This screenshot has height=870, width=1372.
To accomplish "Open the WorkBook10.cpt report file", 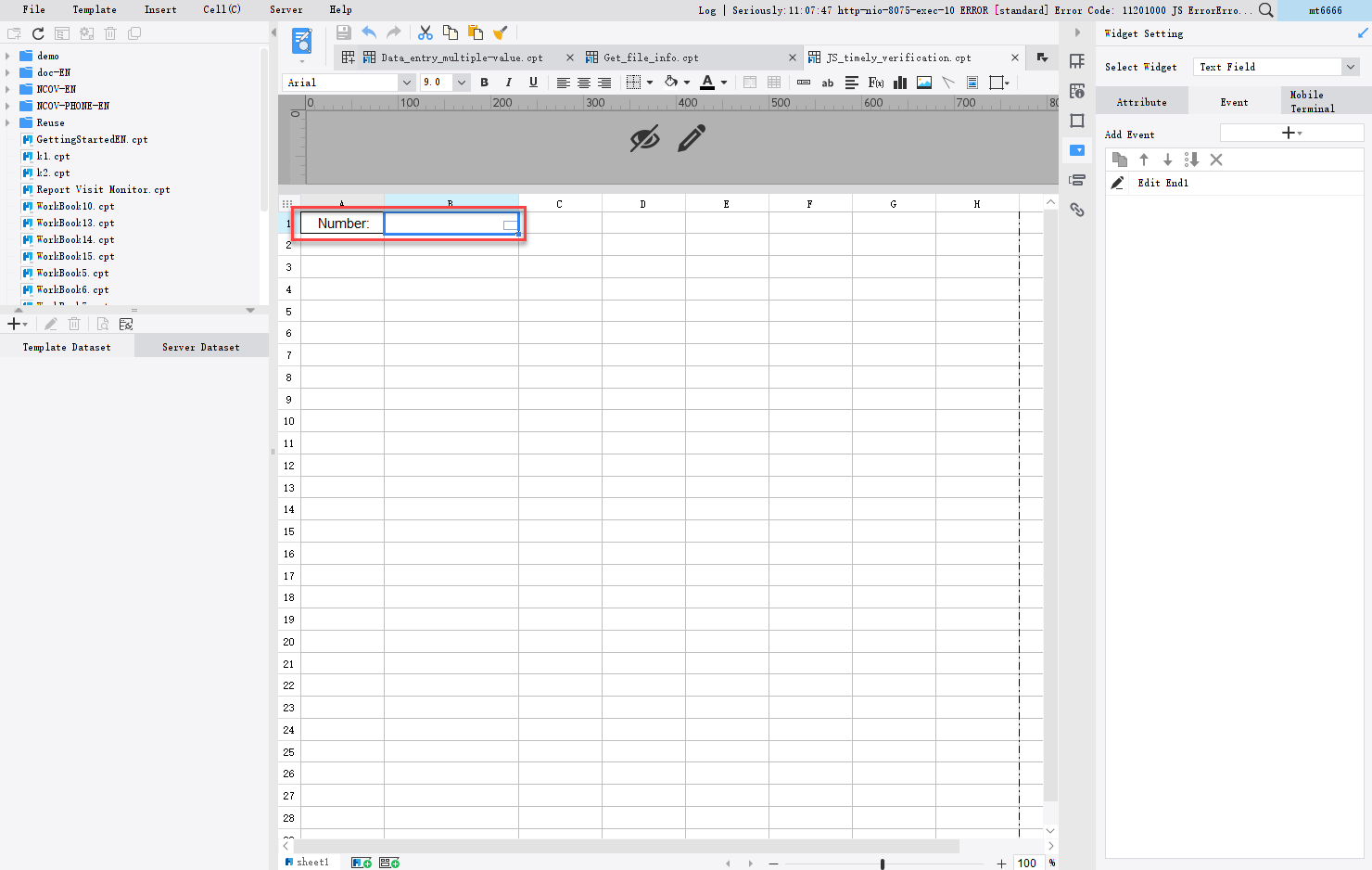I will coord(77,206).
